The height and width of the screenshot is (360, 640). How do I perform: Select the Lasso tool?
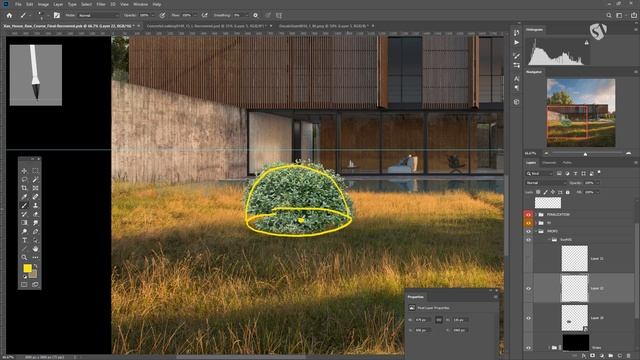[24, 180]
